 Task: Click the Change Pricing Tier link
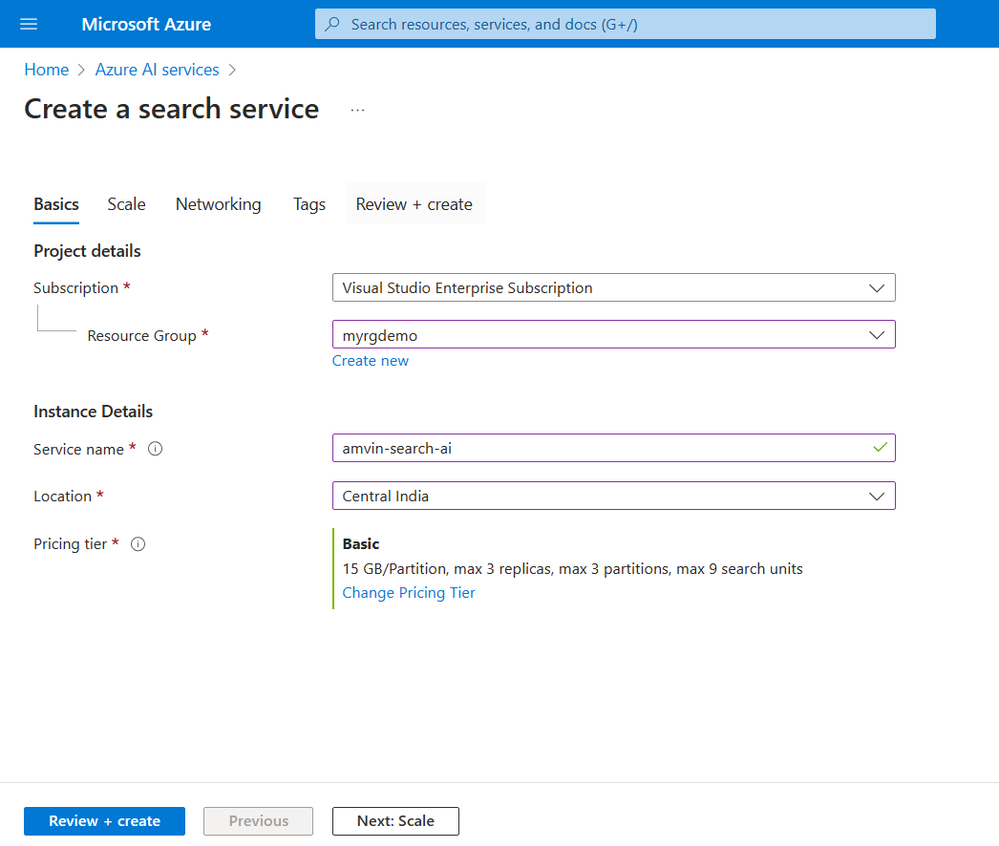pos(408,593)
